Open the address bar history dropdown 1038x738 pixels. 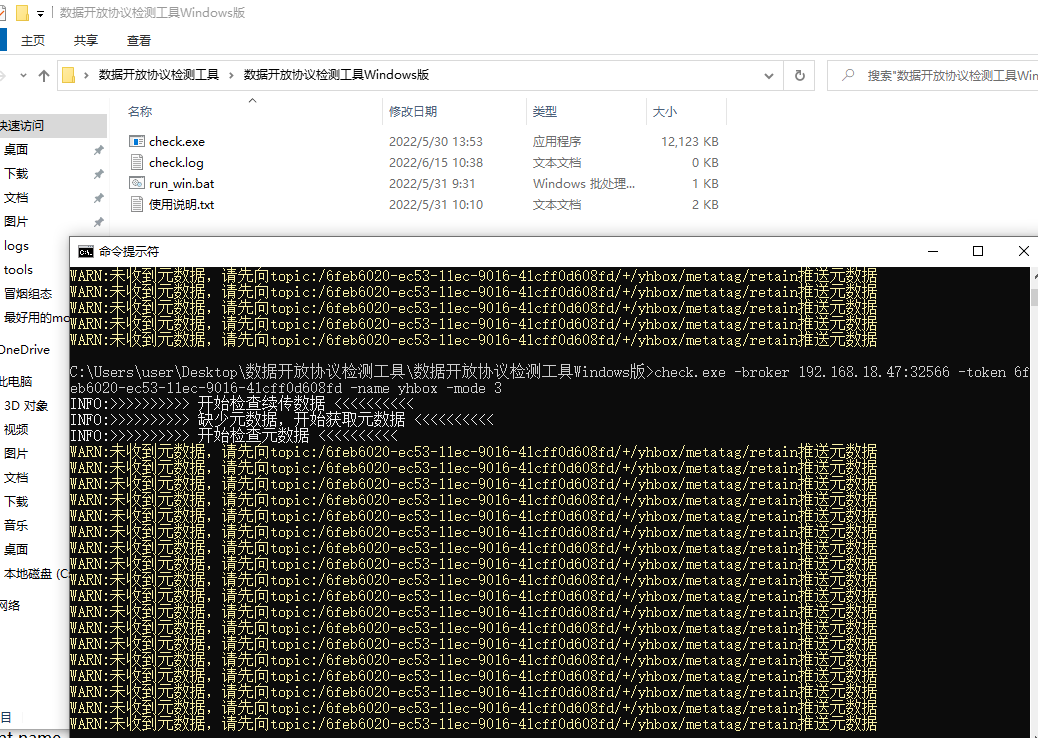click(x=768, y=75)
